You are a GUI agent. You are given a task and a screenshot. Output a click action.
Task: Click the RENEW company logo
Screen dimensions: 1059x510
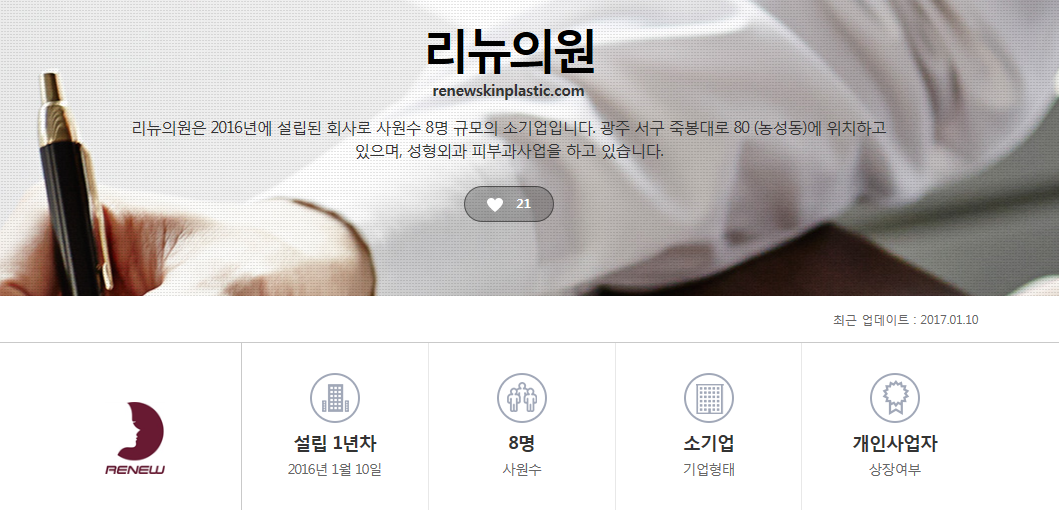coord(135,438)
